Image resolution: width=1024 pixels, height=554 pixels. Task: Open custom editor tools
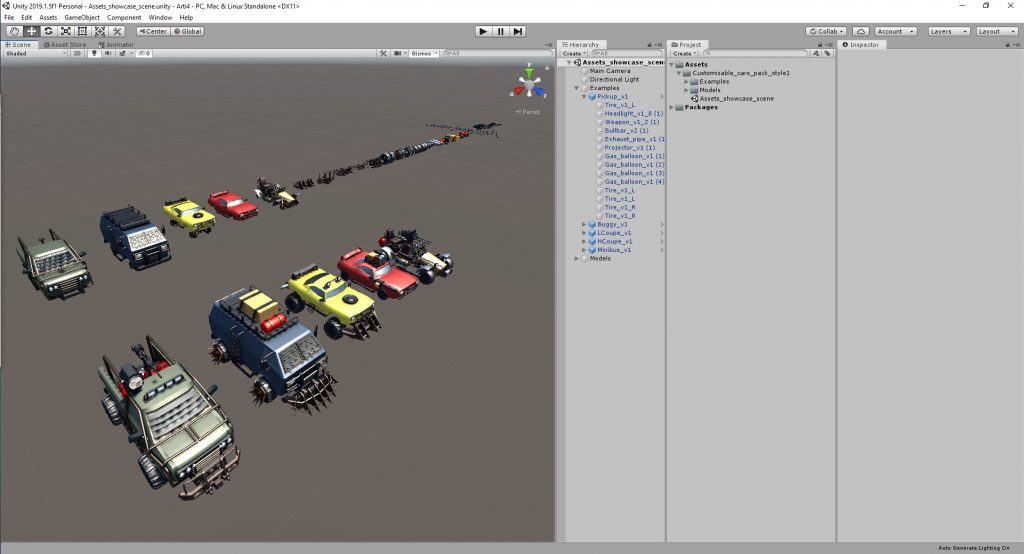pyautogui.click(x=117, y=31)
